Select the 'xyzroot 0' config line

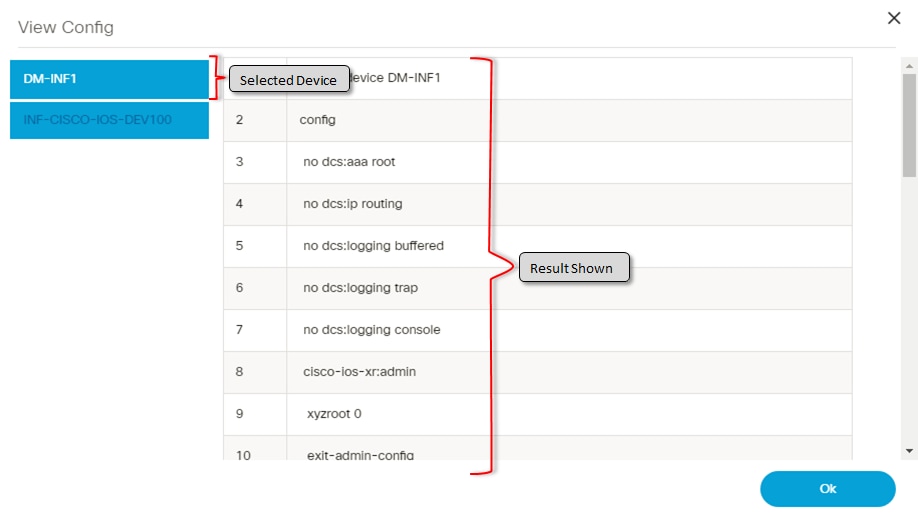click(x=334, y=414)
